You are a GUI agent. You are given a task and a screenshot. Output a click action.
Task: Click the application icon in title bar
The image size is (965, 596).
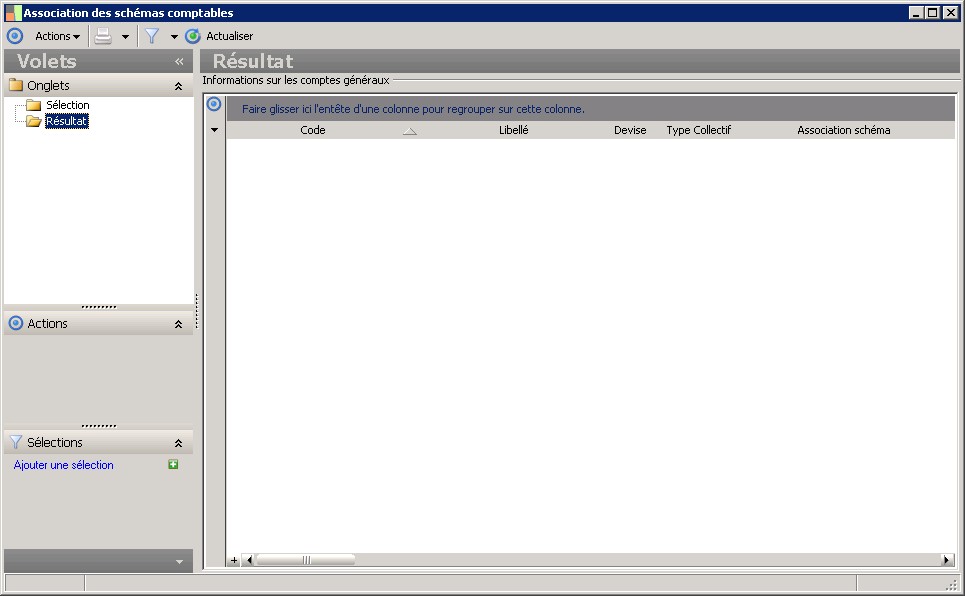tap(13, 12)
